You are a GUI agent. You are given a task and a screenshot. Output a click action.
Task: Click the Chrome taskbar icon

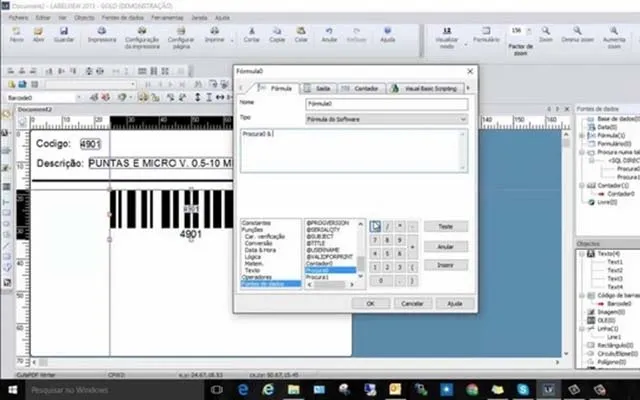pyautogui.click(x=472, y=390)
